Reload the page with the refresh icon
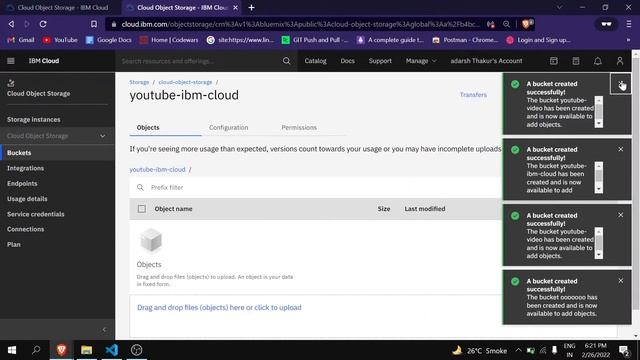 click(x=43, y=24)
